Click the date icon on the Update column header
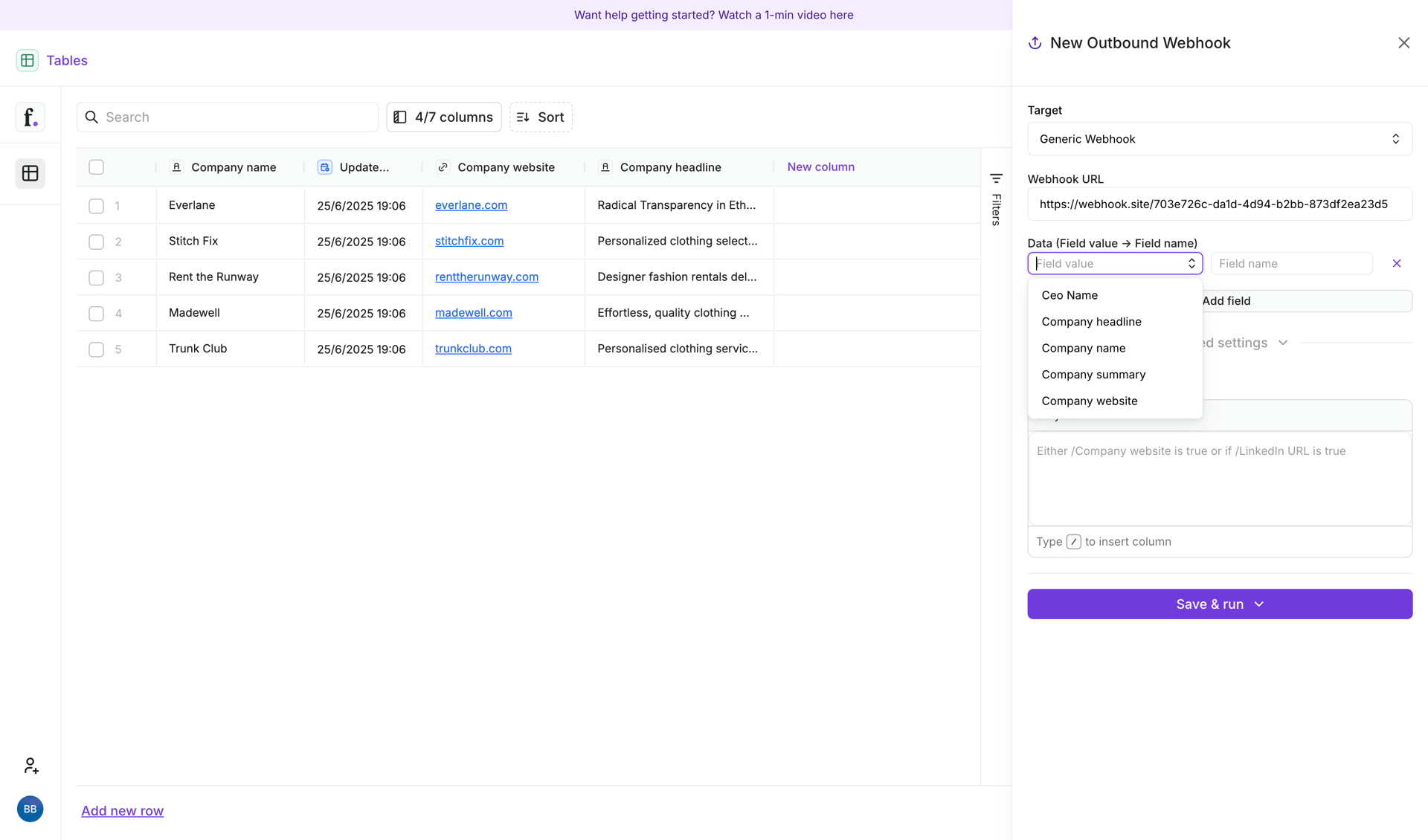Screen dimensions: 1428x840 point(324,167)
